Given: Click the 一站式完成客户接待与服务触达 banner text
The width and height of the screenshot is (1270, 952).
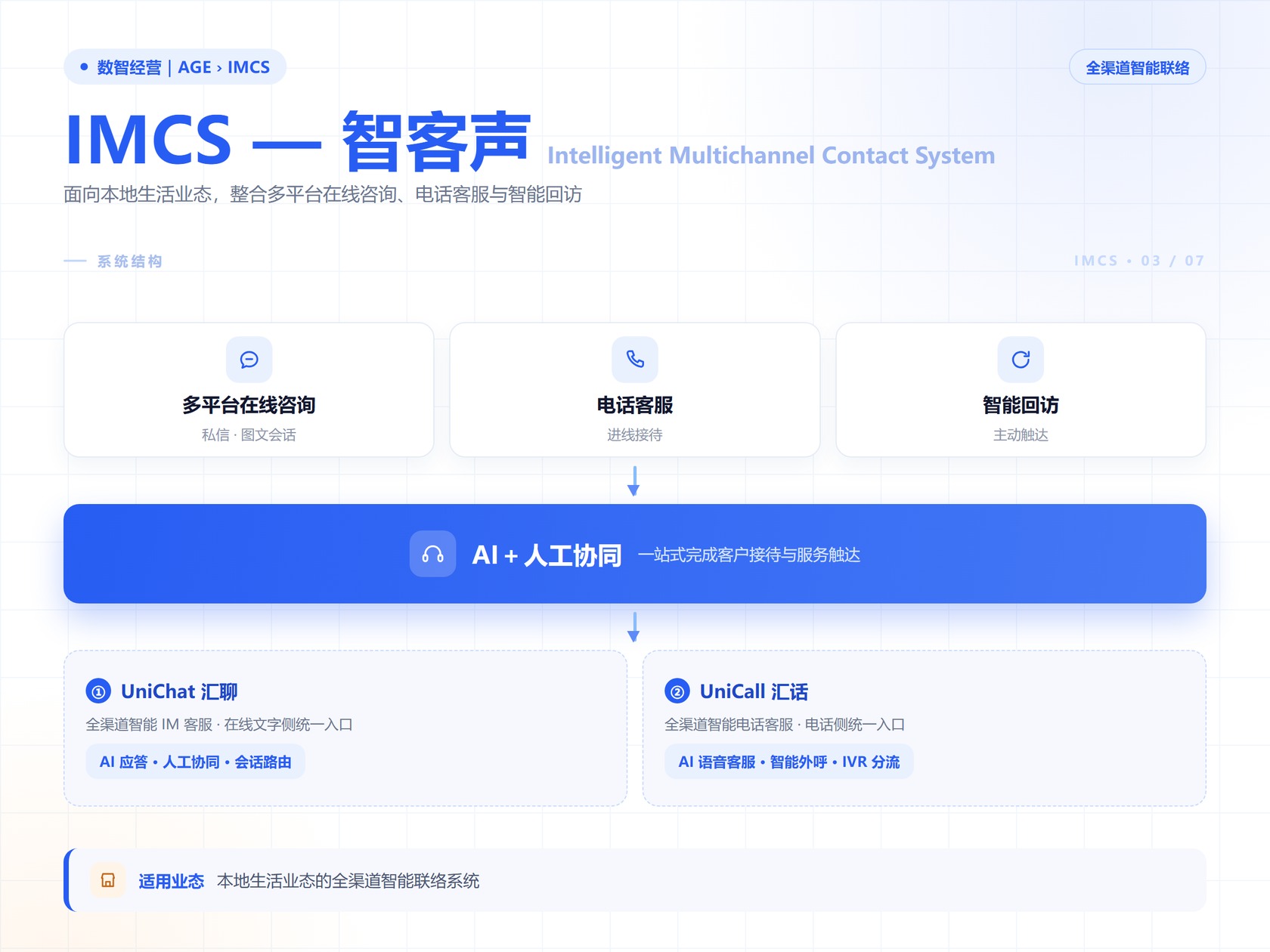Looking at the screenshot, I should [749, 555].
